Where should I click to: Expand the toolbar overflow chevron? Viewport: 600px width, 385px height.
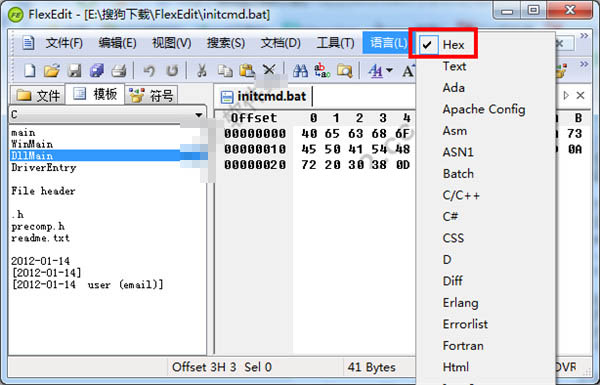tap(584, 64)
